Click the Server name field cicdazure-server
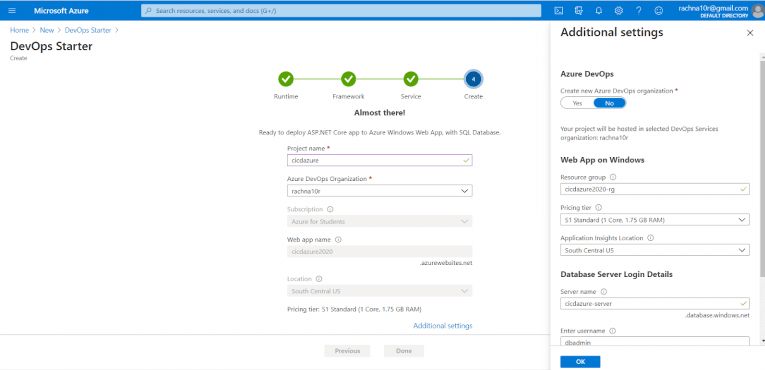765x370 pixels. click(x=655, y=304)
